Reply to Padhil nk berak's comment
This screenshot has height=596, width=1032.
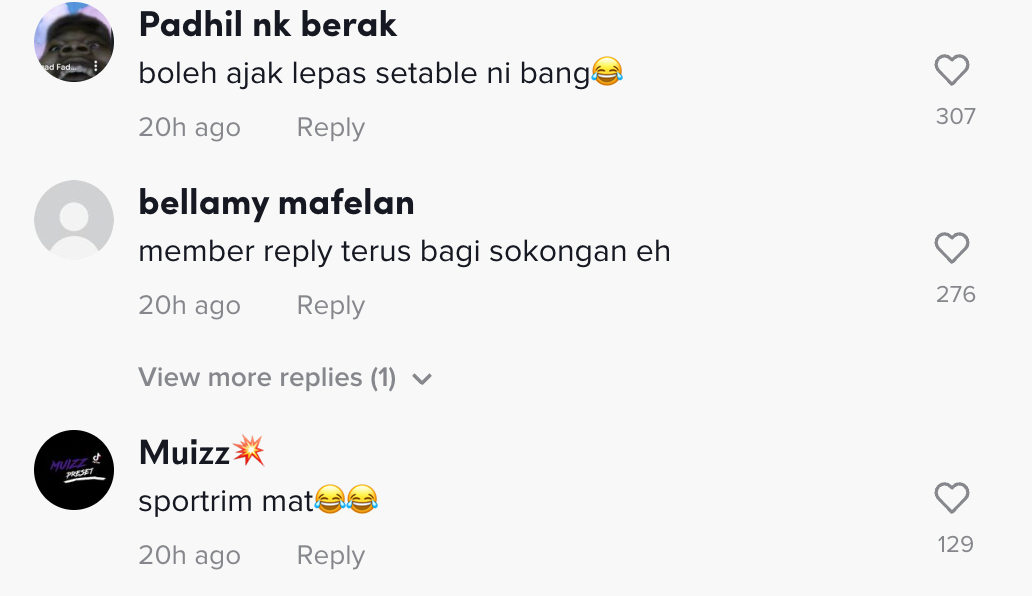pyautogui.click(x=330, y=128)
